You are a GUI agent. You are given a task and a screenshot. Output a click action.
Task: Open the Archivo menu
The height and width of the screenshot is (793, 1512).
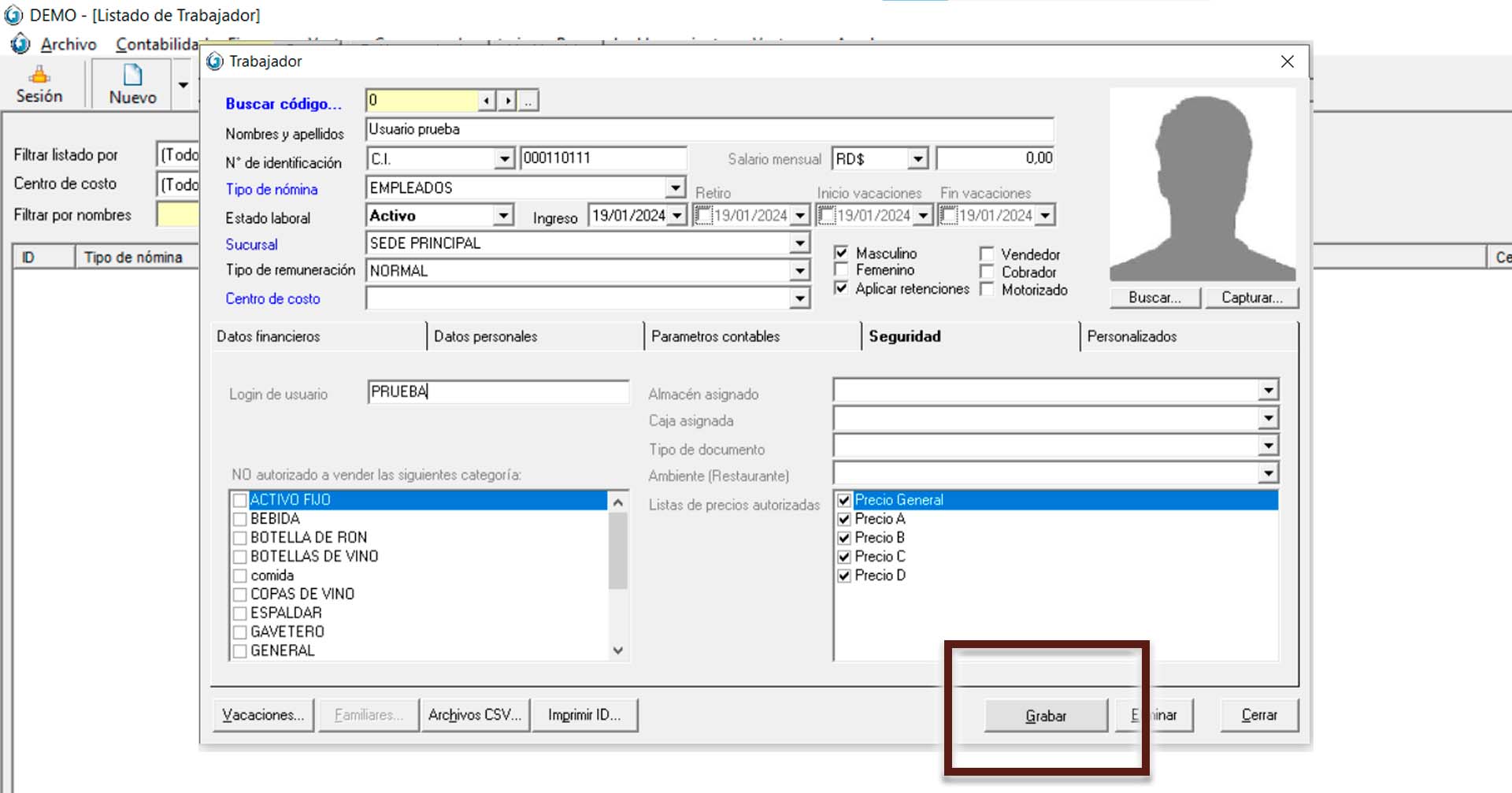coord(69,45)
